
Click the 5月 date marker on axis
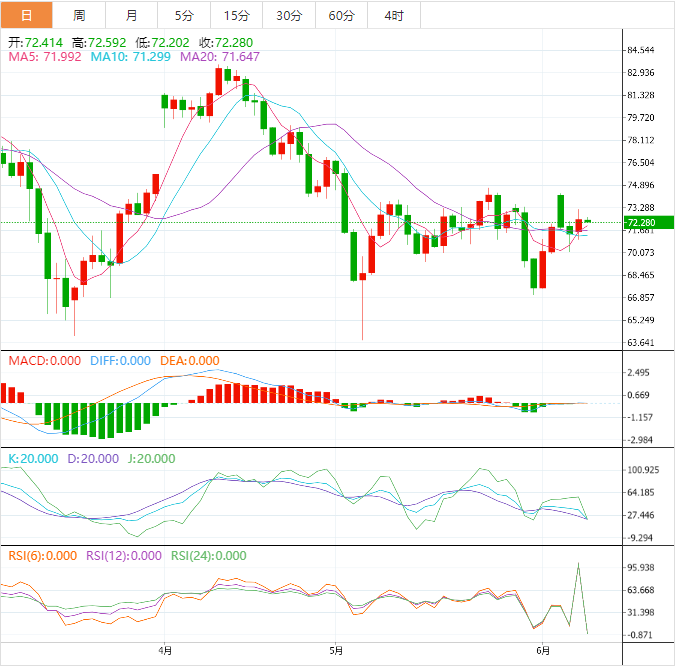pos(337,649)
